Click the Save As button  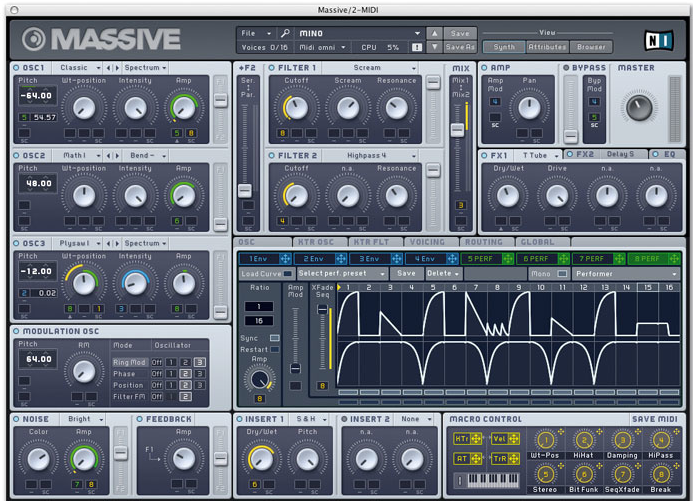point(459,47)
